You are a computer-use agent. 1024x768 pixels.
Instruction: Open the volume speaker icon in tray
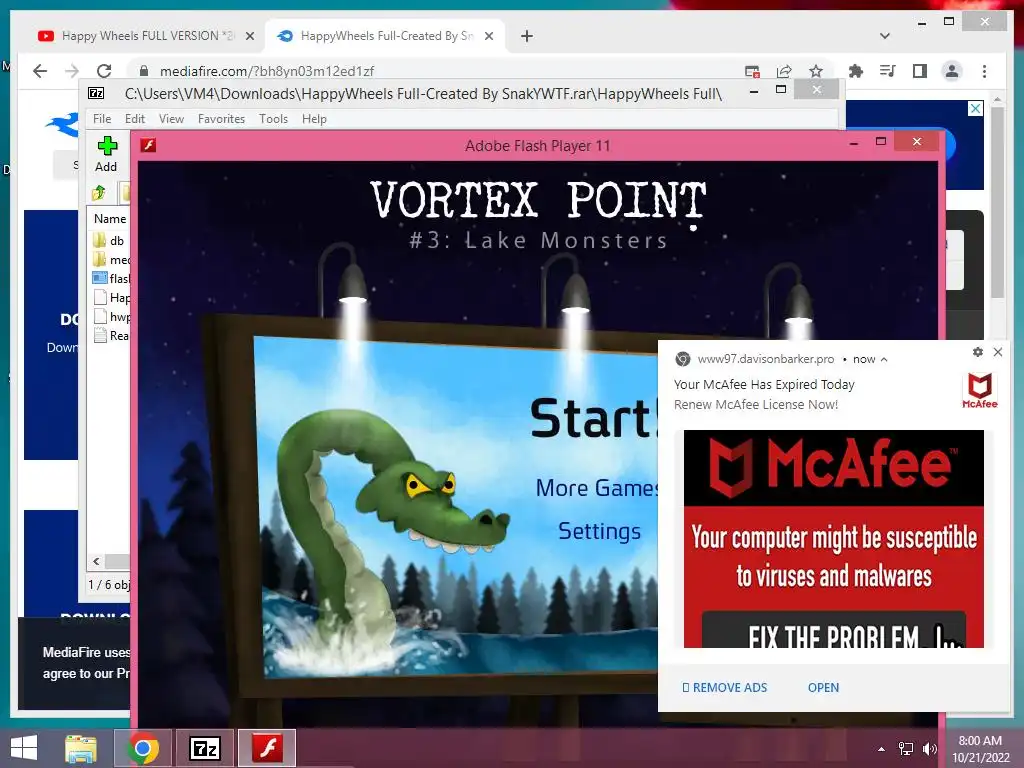pos(929,749)
